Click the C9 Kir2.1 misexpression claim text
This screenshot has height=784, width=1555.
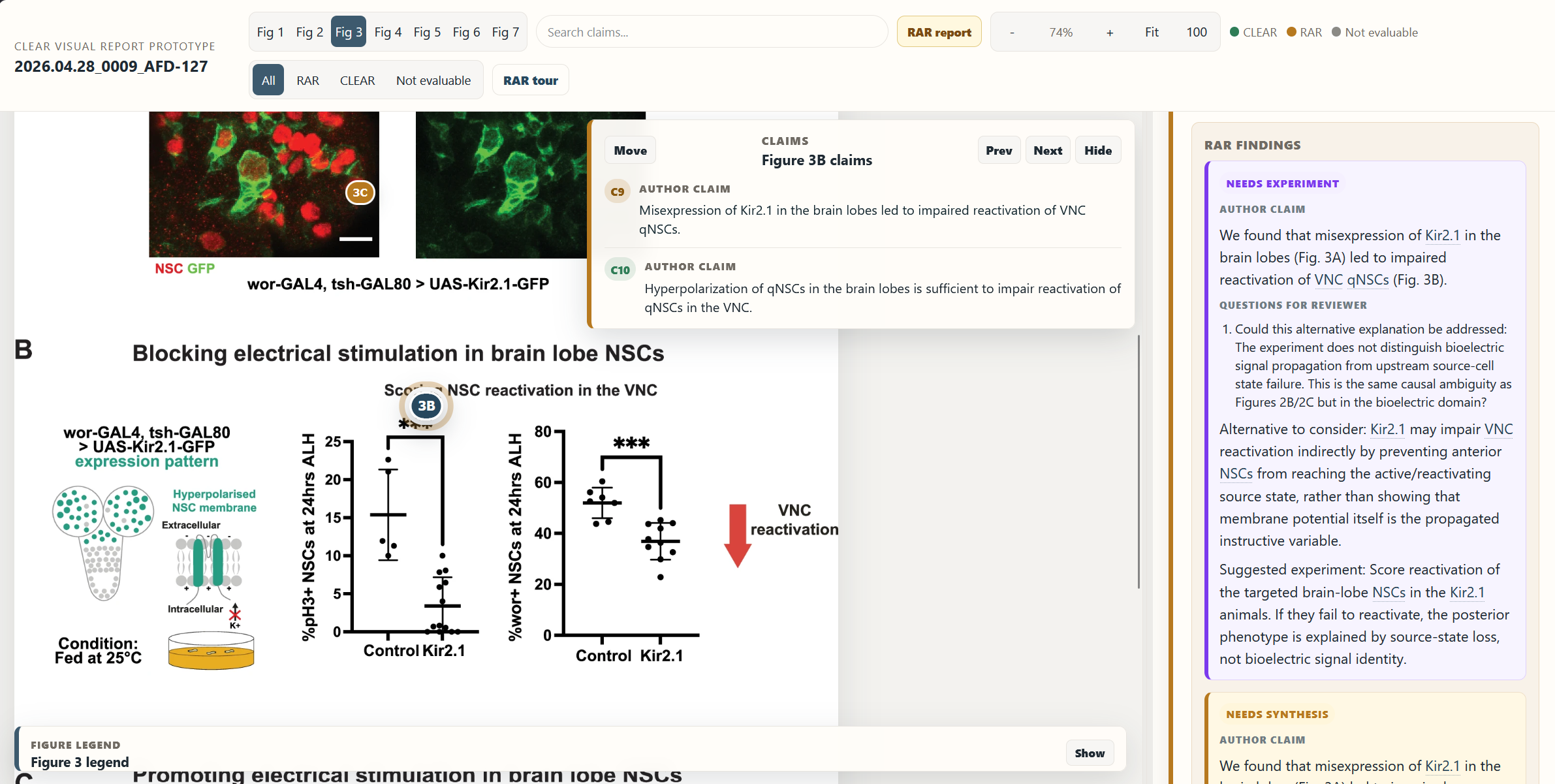coord(862,219)
